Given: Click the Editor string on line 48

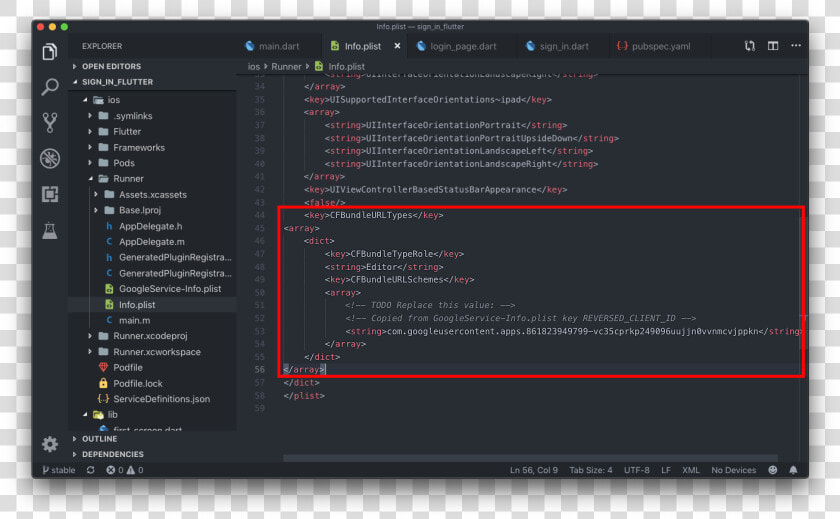Looking at the screenshot, I should tap(381, 267).
